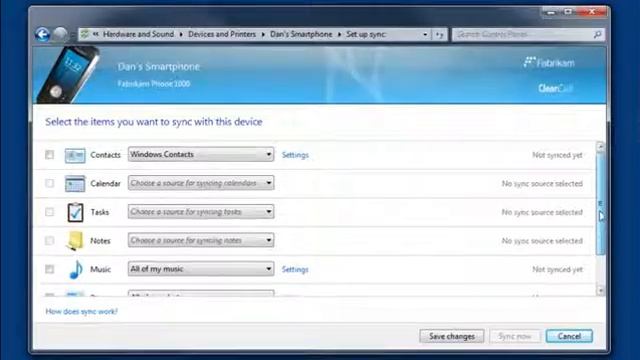Enable the Tasks sync checkbox
The width and height of the screenshot is (640, 360).
49,212
